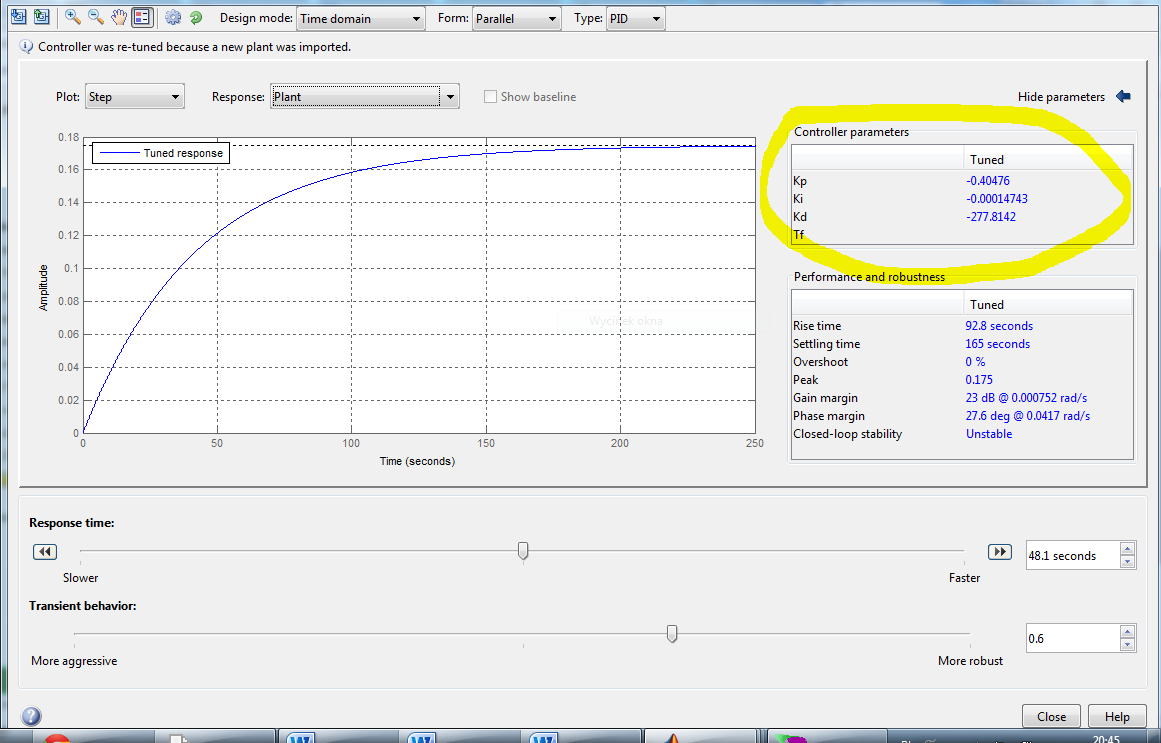
Task: Click the transient behavior 0.6 input field
Action: 1073,639
